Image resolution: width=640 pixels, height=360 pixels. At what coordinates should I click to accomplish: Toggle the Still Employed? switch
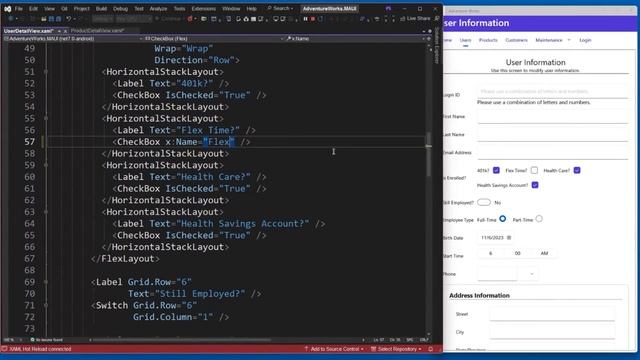click(x=484, y=202)
